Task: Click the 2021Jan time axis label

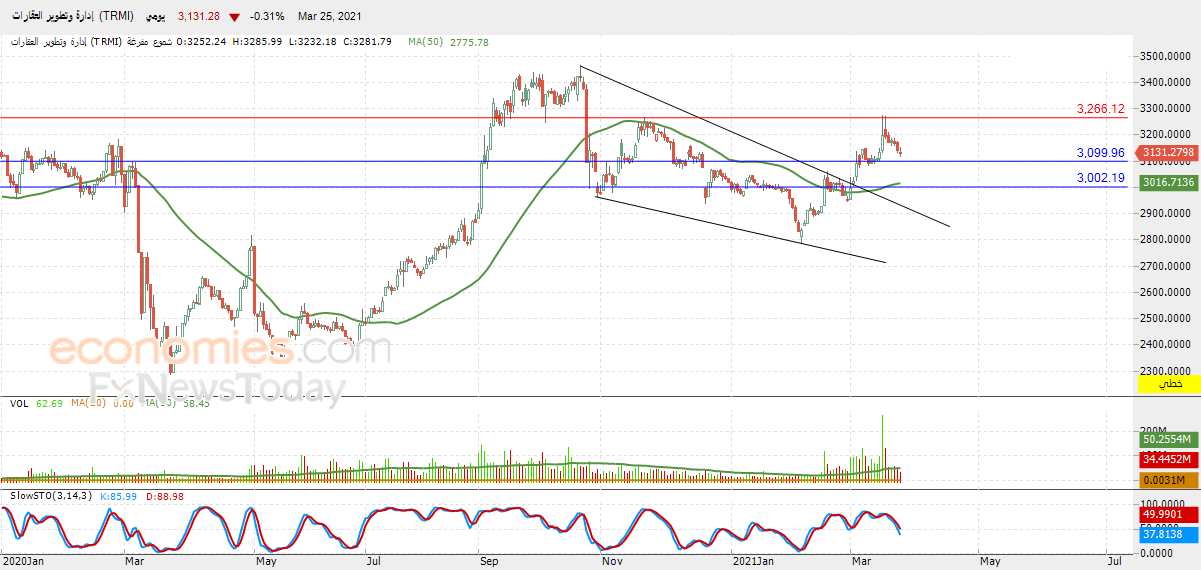Action: click(752, 561)
